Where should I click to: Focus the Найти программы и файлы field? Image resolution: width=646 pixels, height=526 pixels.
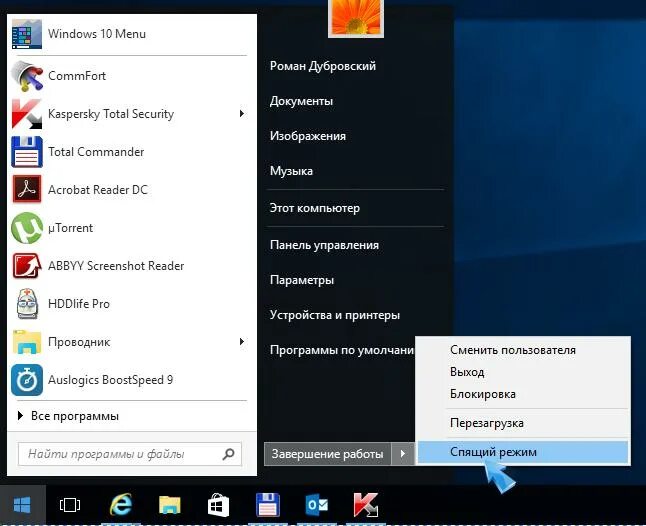(x=130, y=454)
